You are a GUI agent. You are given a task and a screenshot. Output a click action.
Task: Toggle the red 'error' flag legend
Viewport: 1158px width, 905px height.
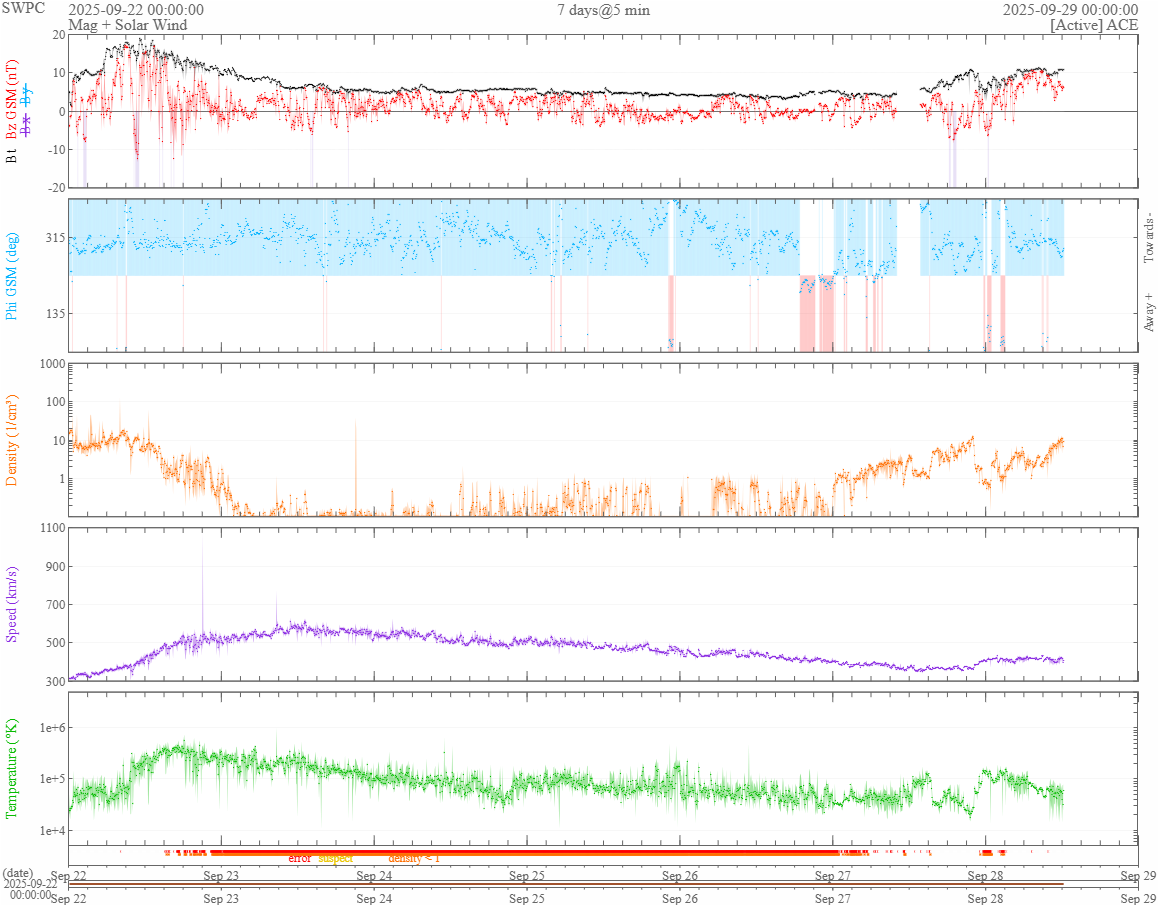300,859
